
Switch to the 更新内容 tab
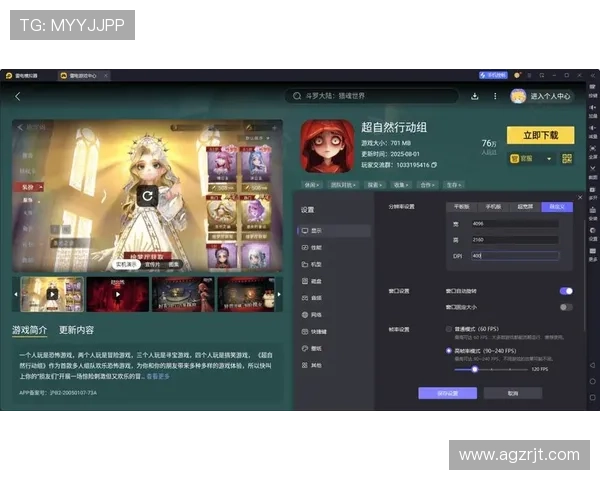[x=77, y=330]
